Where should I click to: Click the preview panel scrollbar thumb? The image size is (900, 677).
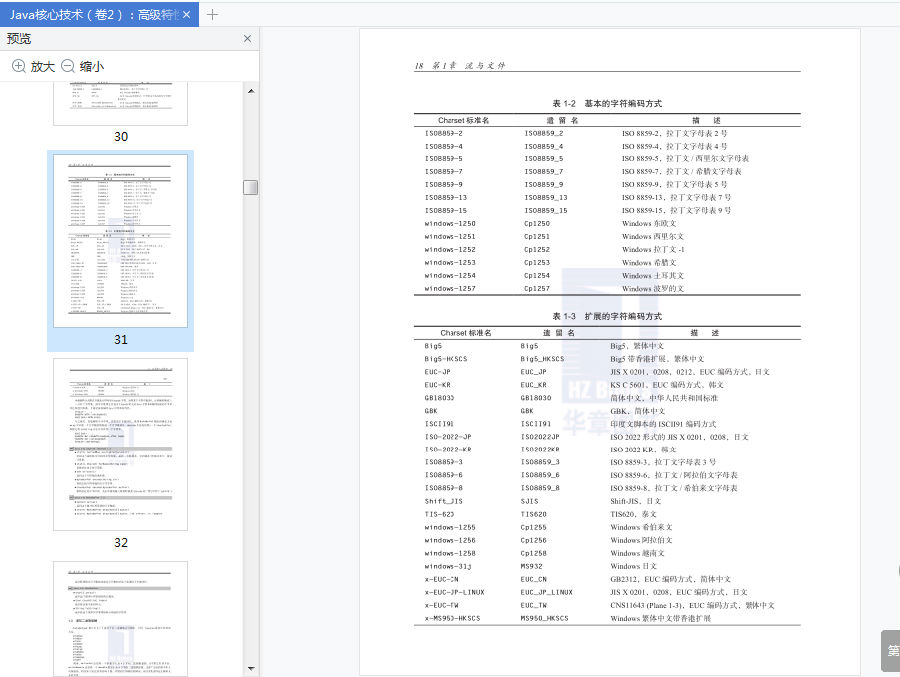pos(251,187)
